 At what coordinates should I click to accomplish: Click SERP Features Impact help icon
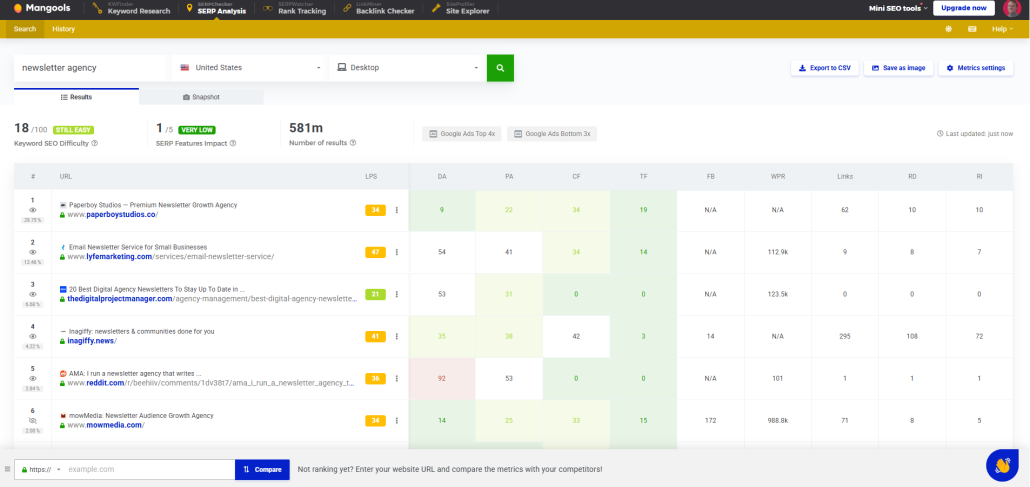[x=233, y=143]
